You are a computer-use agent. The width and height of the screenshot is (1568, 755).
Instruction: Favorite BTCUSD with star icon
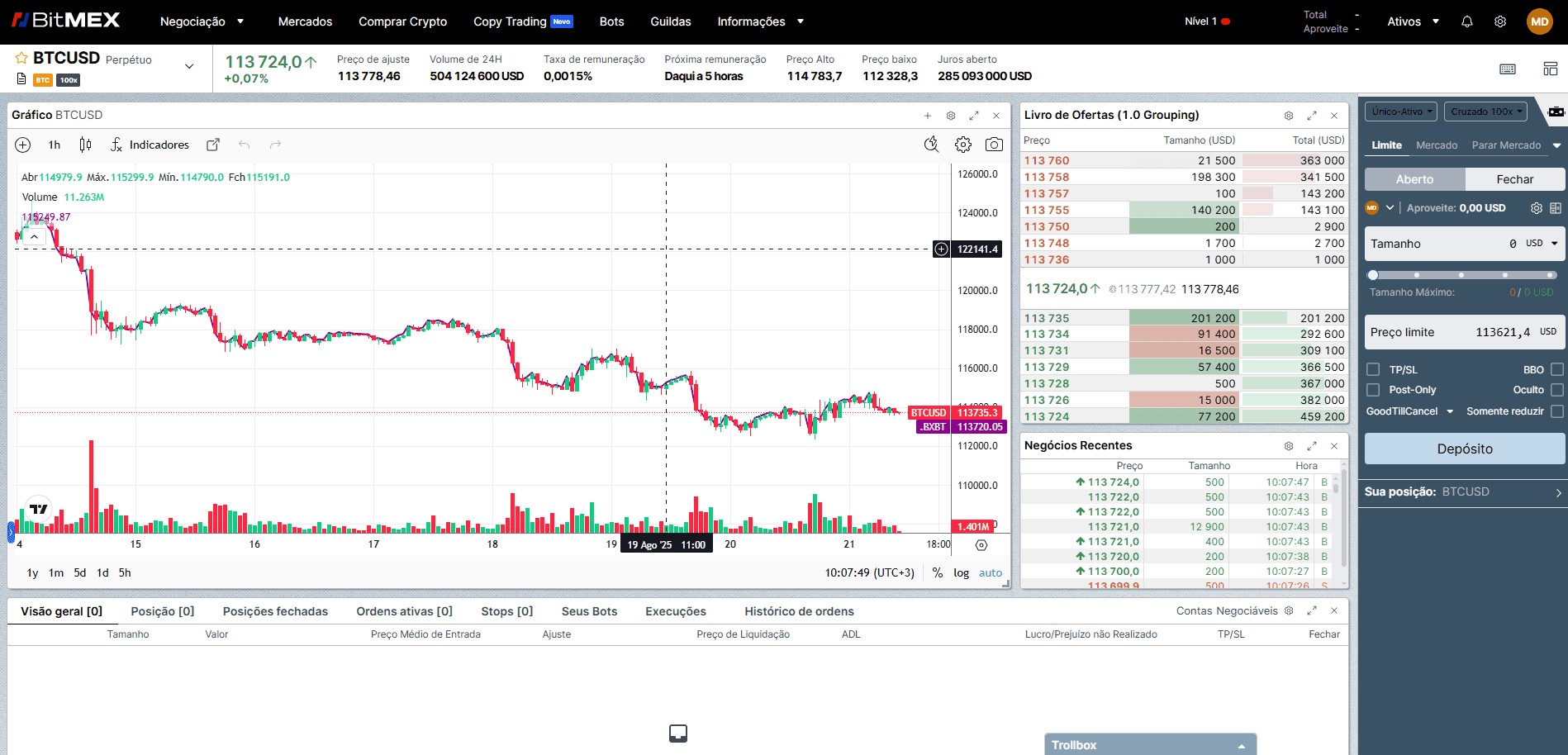pyautogui.click(x=21, y=58)
